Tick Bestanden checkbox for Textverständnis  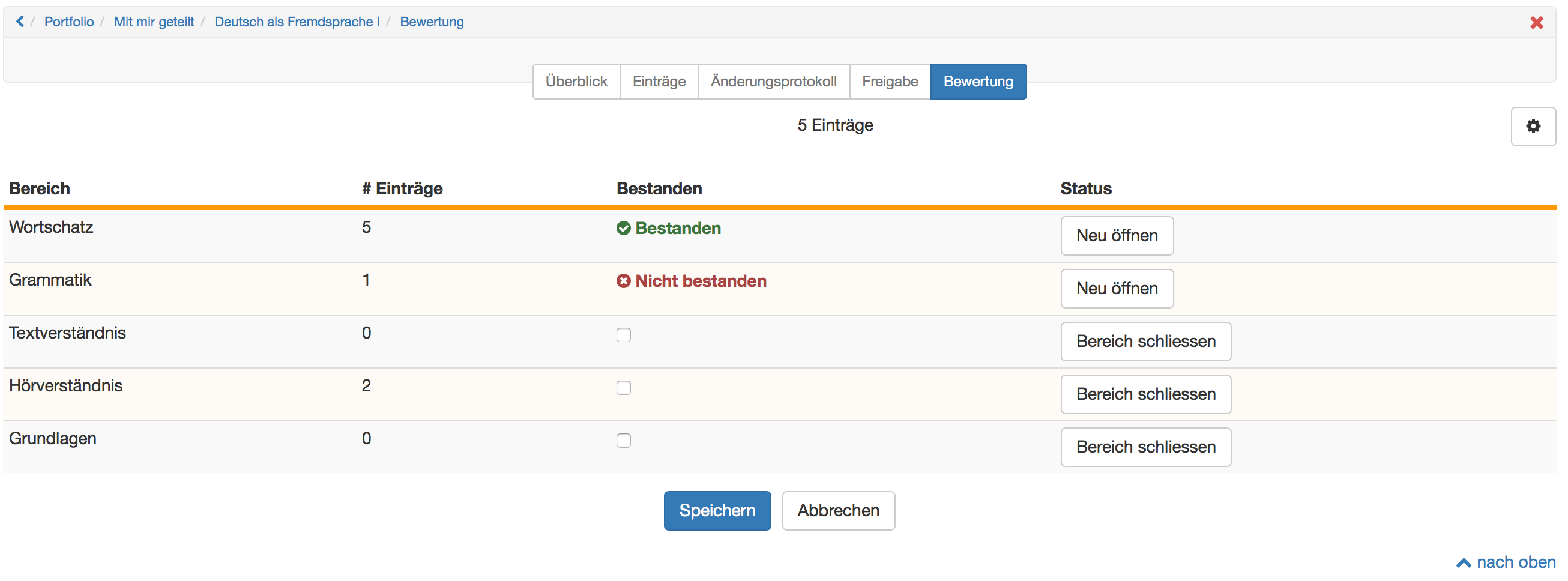click(623, 334)
